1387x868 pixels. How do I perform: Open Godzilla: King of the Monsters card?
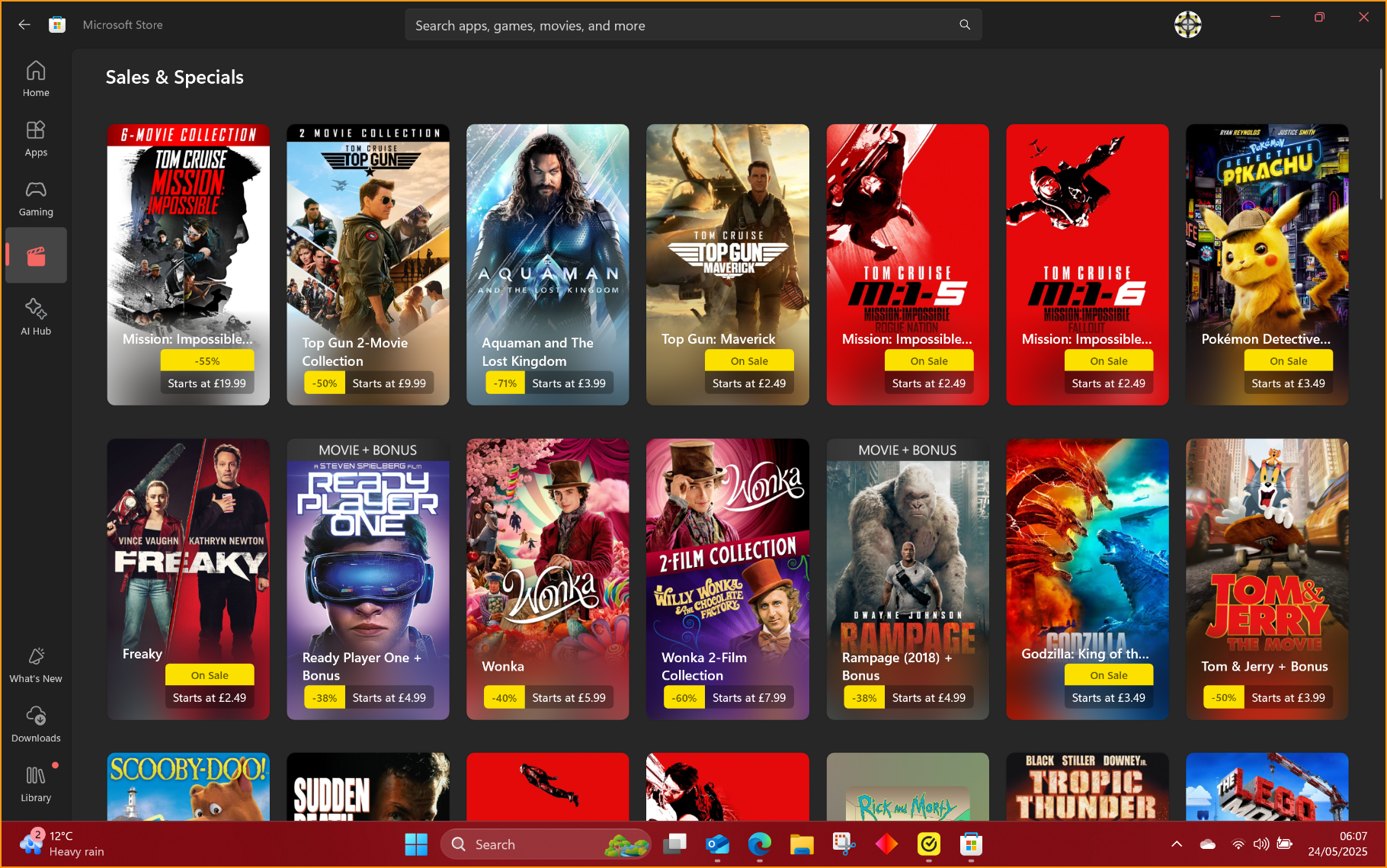pos(1087,579)
